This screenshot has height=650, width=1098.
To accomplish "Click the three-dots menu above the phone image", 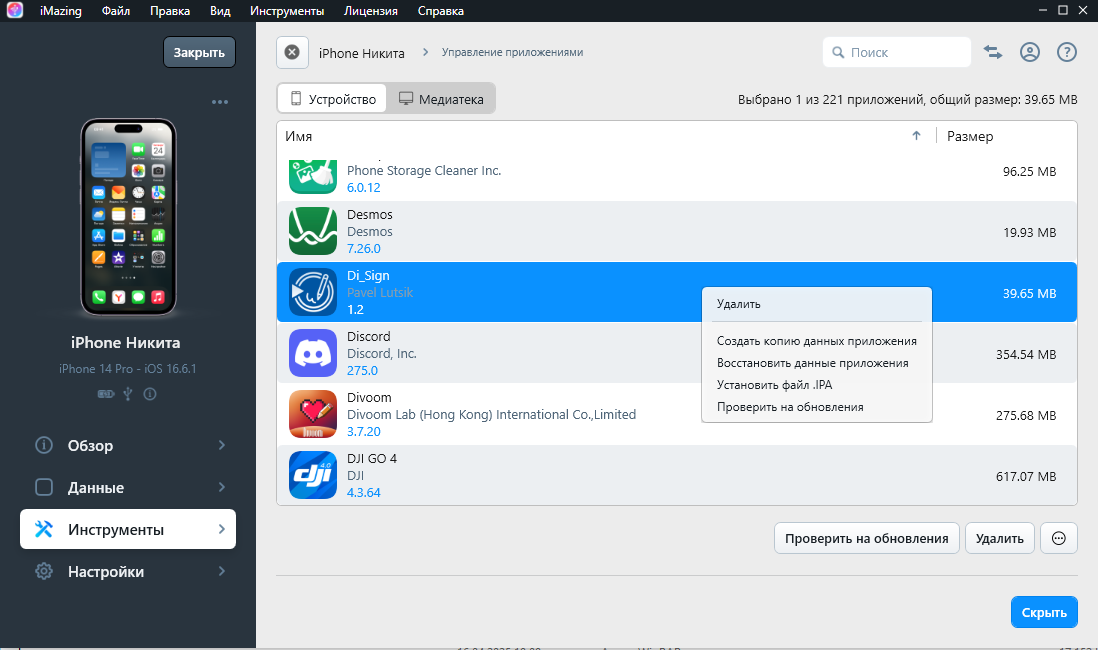I will tap(220, 102).
